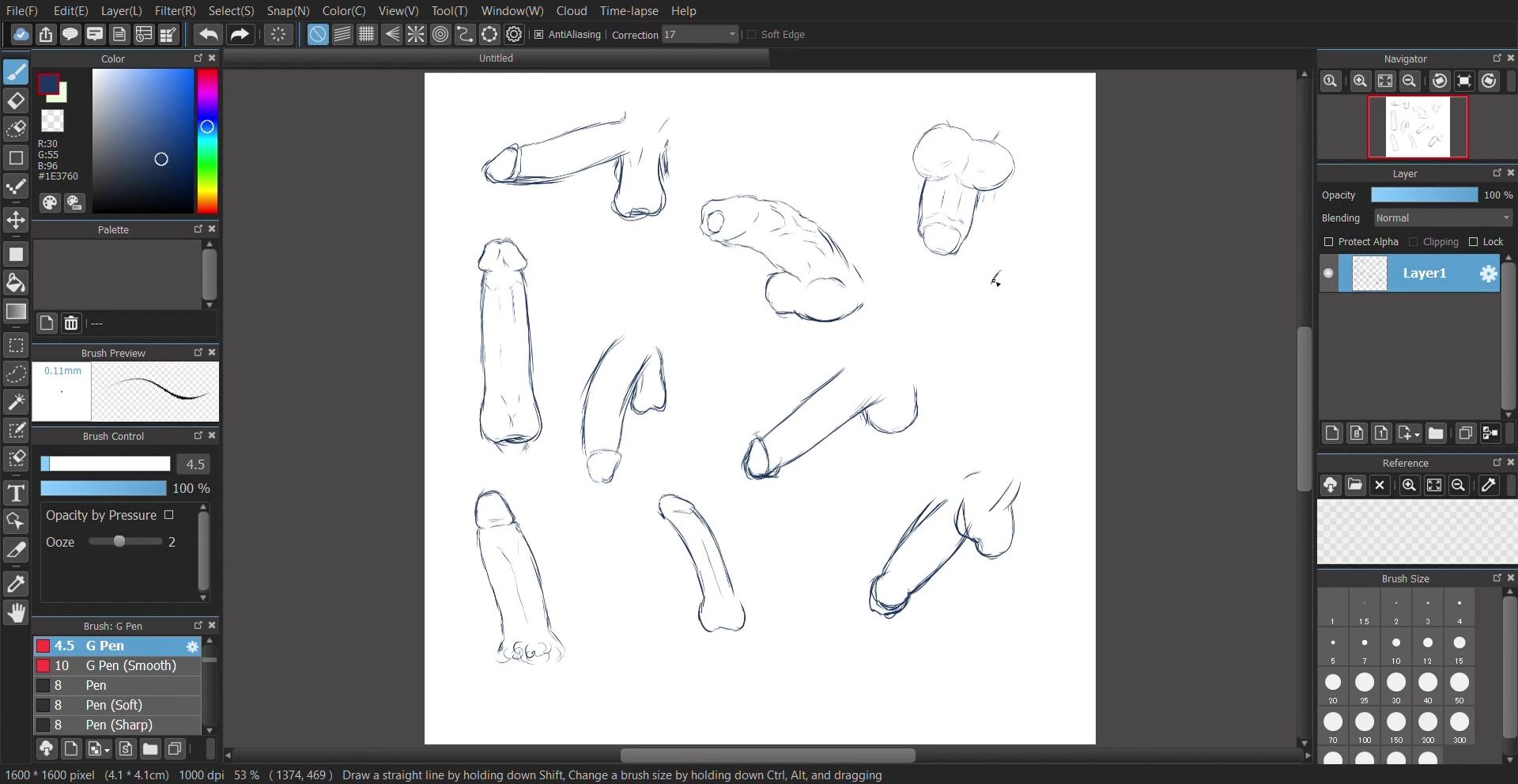Image resolution: width=1518 pixels, height=784 pixels.
Task: Select the Pen (Soft) brush
Action: 114,705
